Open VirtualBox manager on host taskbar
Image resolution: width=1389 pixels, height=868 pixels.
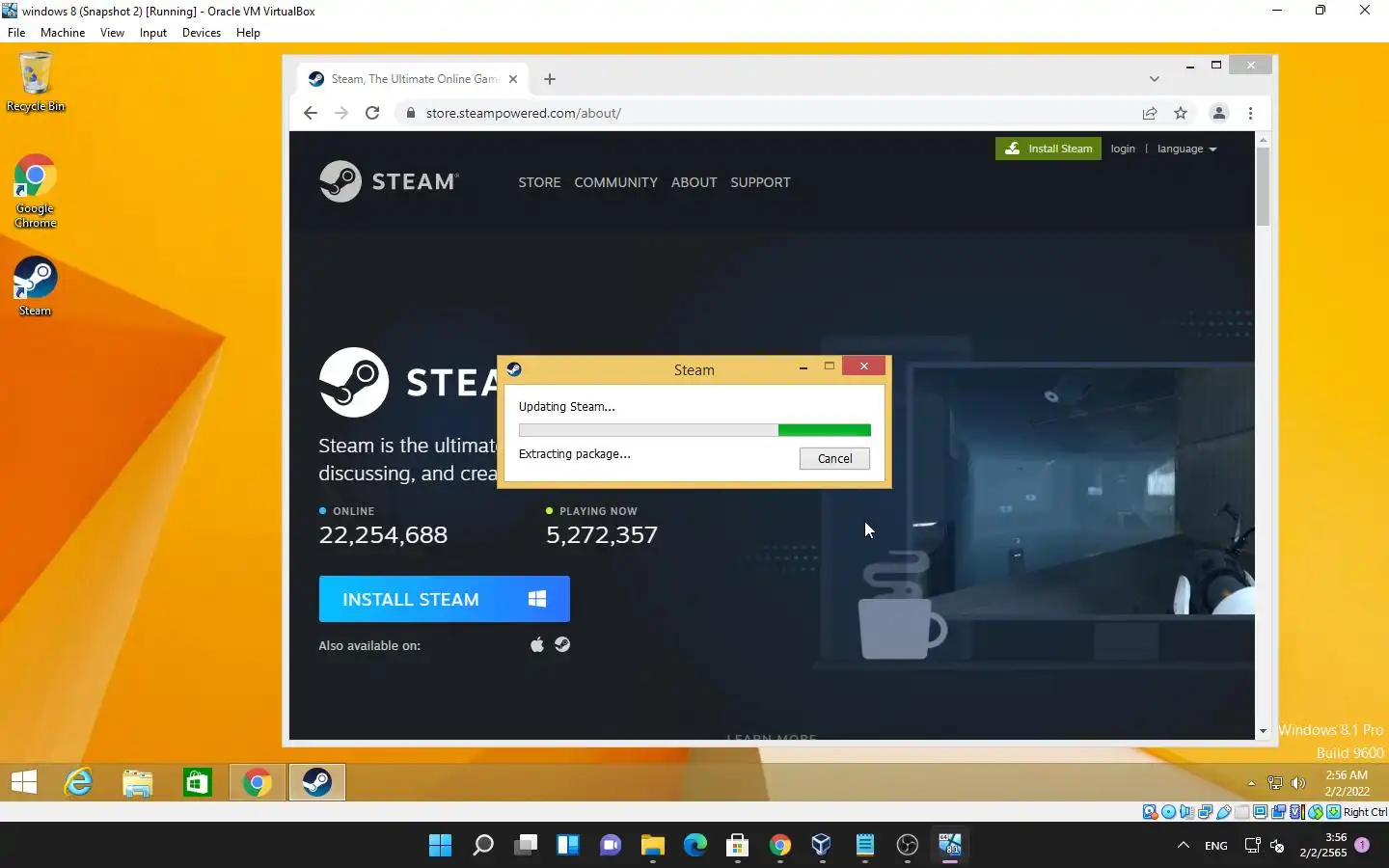[822, 846]
